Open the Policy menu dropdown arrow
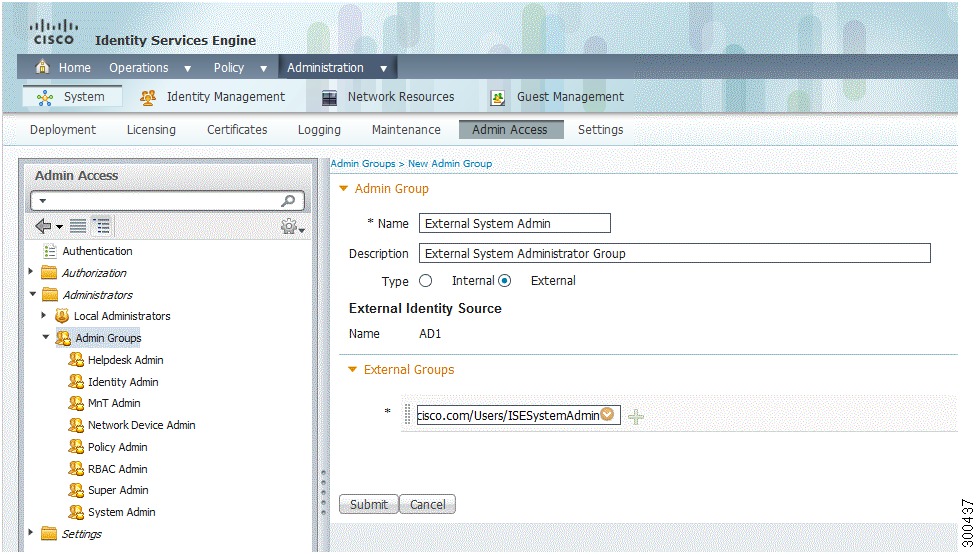This screenshot has width=979, height=554. 263,69
